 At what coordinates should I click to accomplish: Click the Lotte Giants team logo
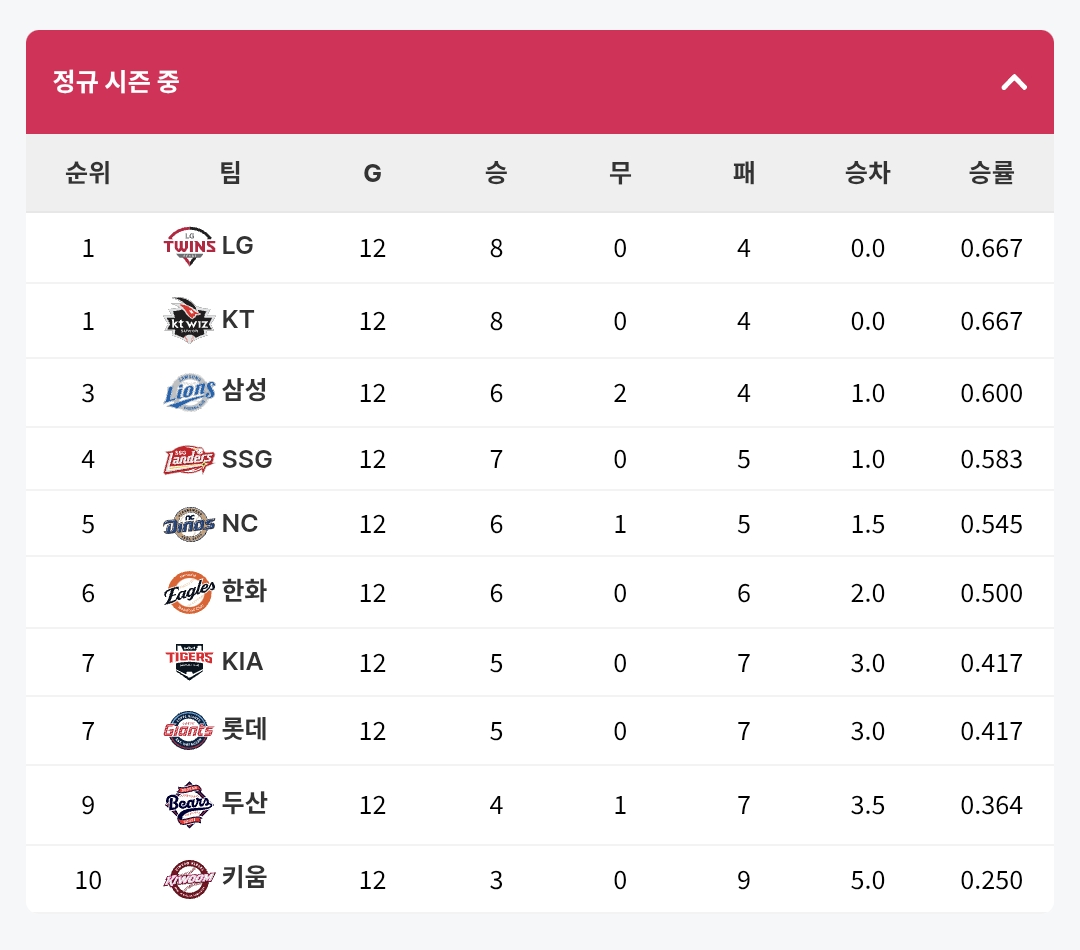pyautogui.click(x=189, y=730)
